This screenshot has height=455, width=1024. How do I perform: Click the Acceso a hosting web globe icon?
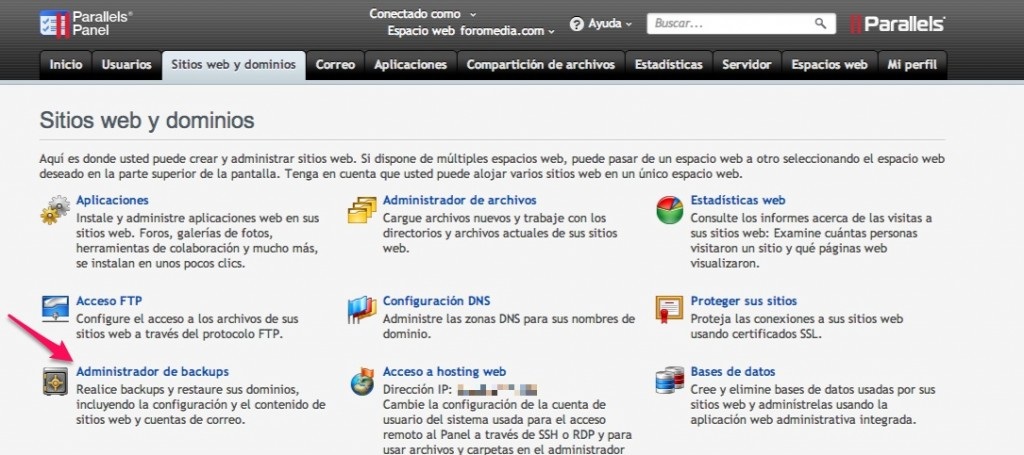(361, 381)
